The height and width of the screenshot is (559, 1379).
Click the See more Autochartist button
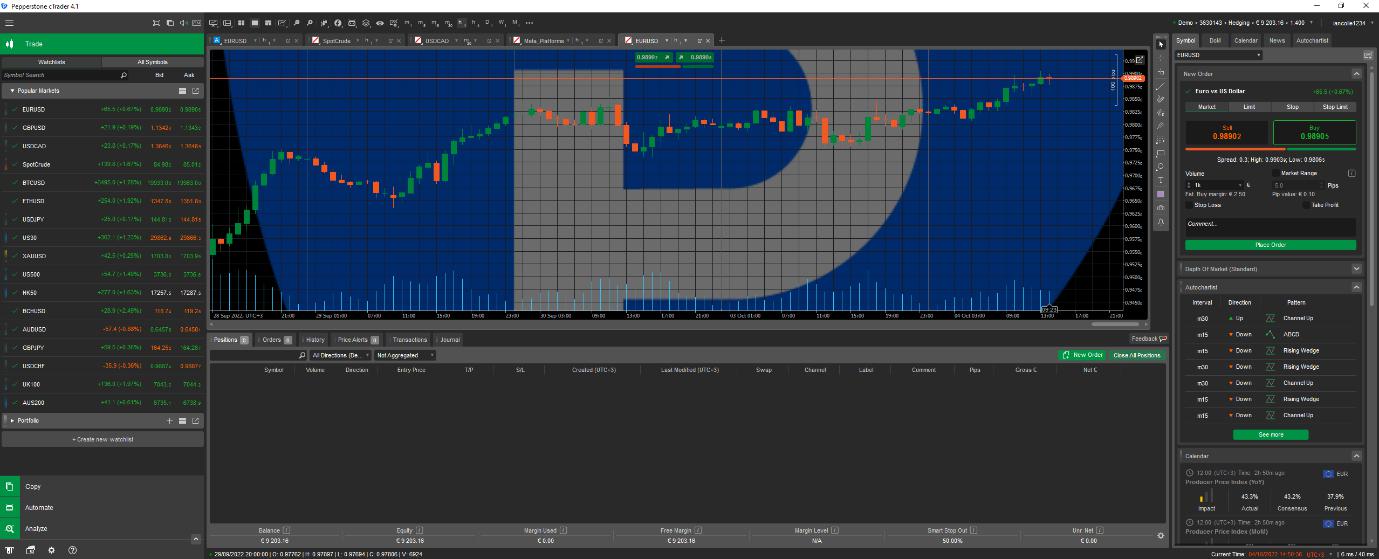(1270, 435)
